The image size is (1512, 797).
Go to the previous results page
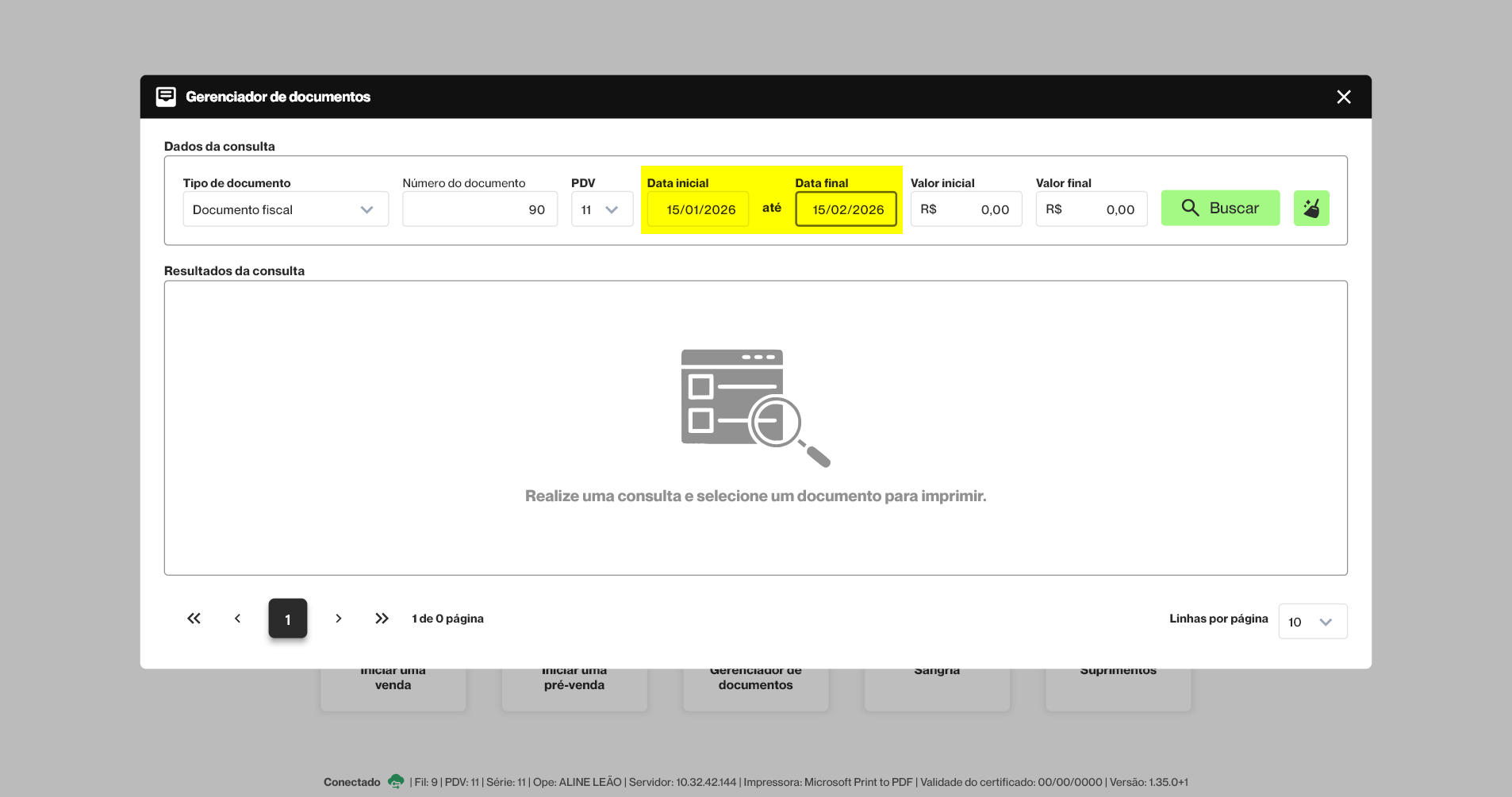(x=237, y=619)
